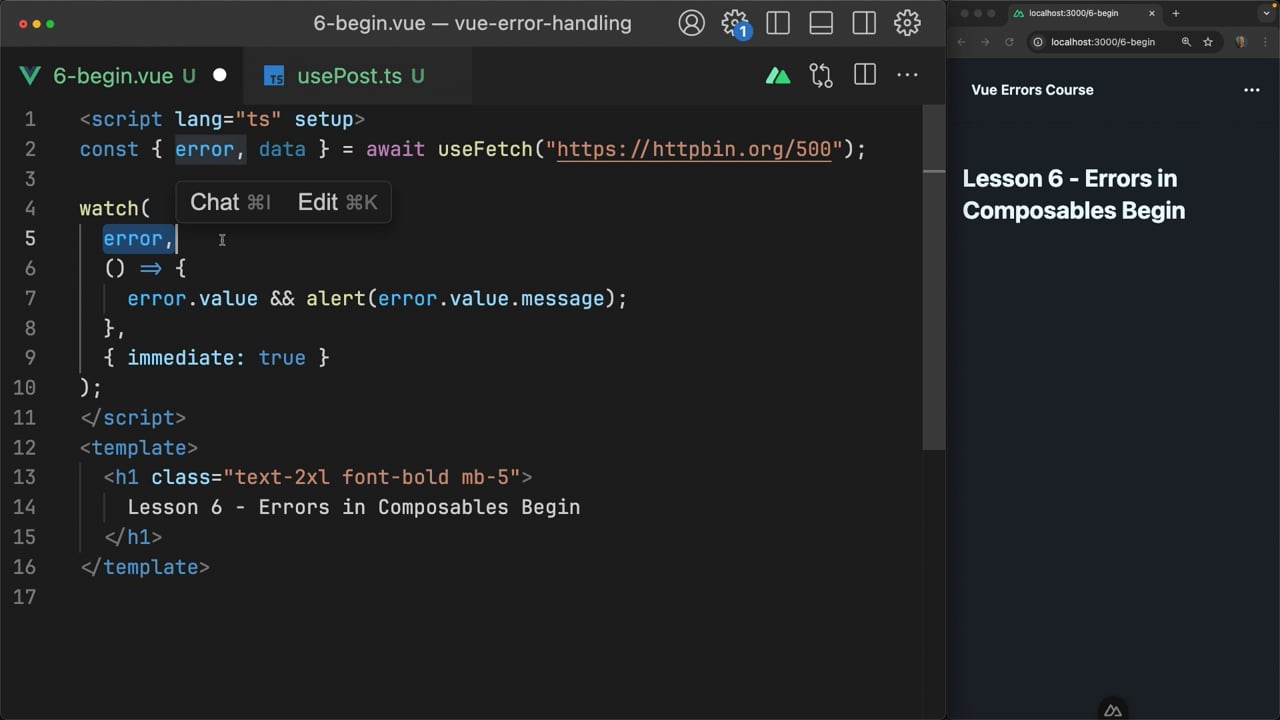The height and width of the screenshot is (720, 1280).
Task: Reload the browser page
Action: click(x=1009, y=42)
